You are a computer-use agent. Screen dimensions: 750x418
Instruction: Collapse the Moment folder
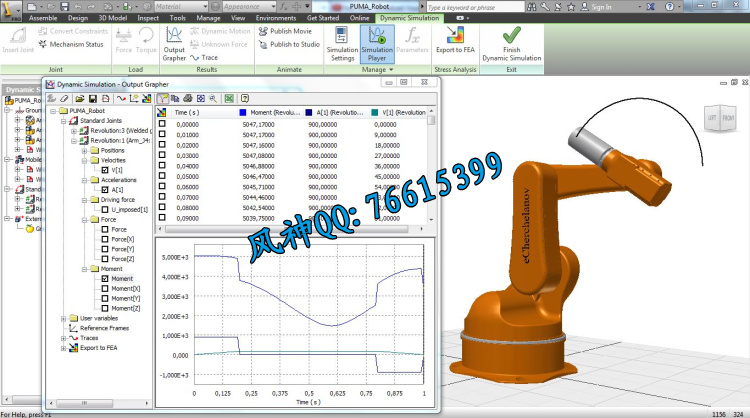coord(84,269)
